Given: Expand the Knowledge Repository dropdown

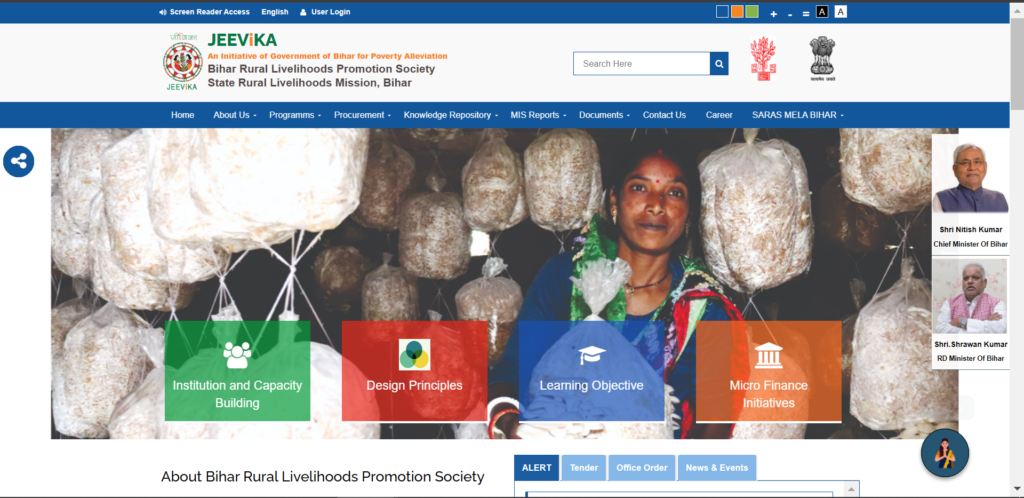Looking at the screenshot, I should 451,115.
